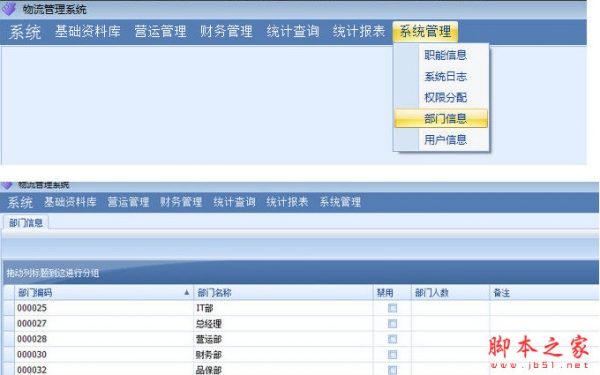Select department code 000028 cell
This screenshot has height=375, width=600.
(104, 339)
